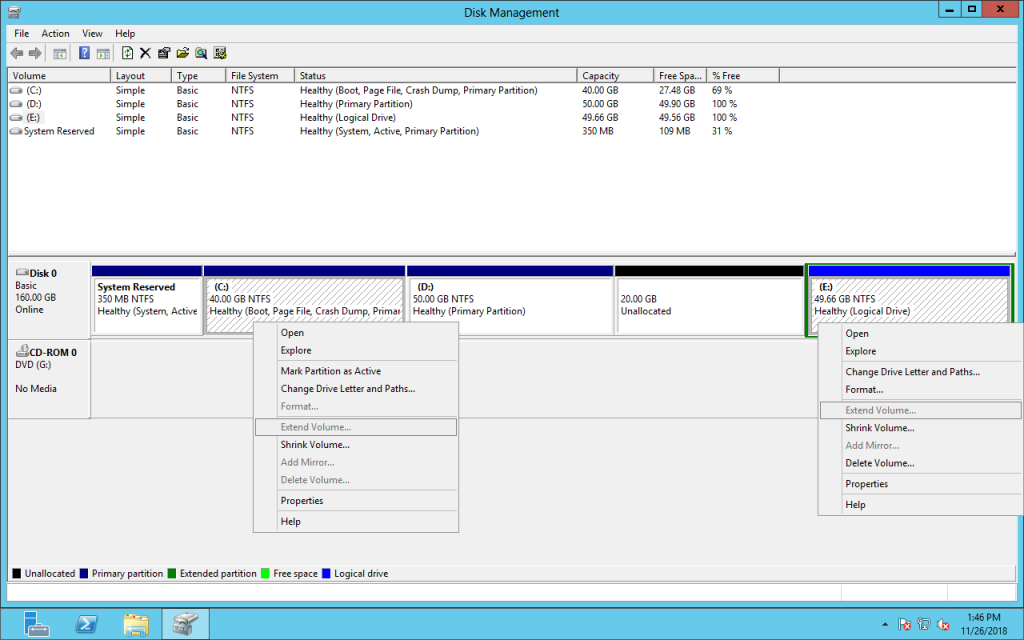
Task: Click the Delete (X) toolbar icon
Action: pyautogui.click(x=145, y=53)
